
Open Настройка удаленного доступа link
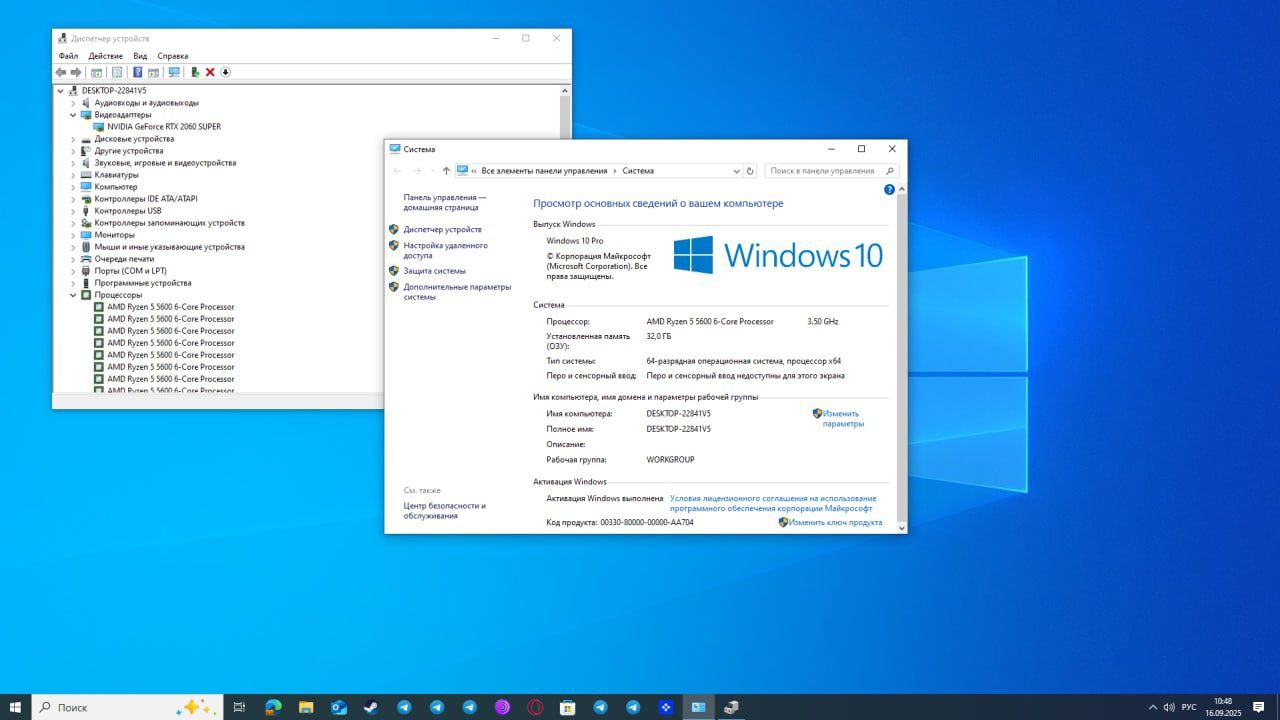[x=445, y=250]
